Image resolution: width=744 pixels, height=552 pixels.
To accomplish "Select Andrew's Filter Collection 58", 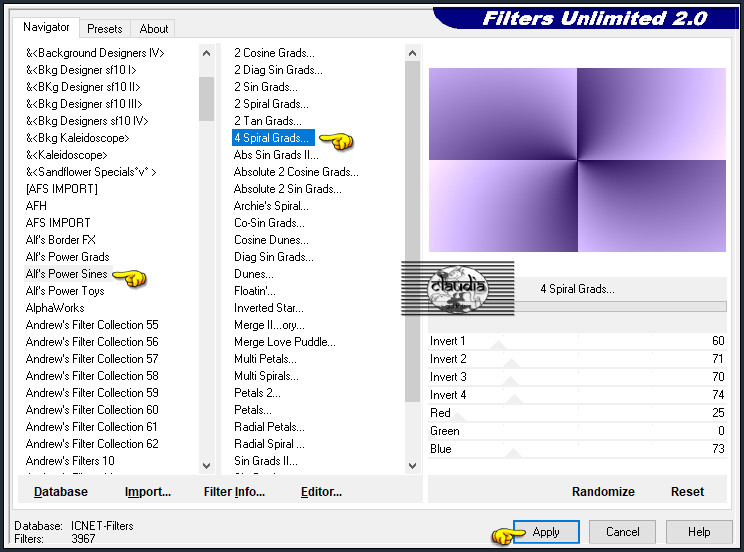I will tap(92, 376).
